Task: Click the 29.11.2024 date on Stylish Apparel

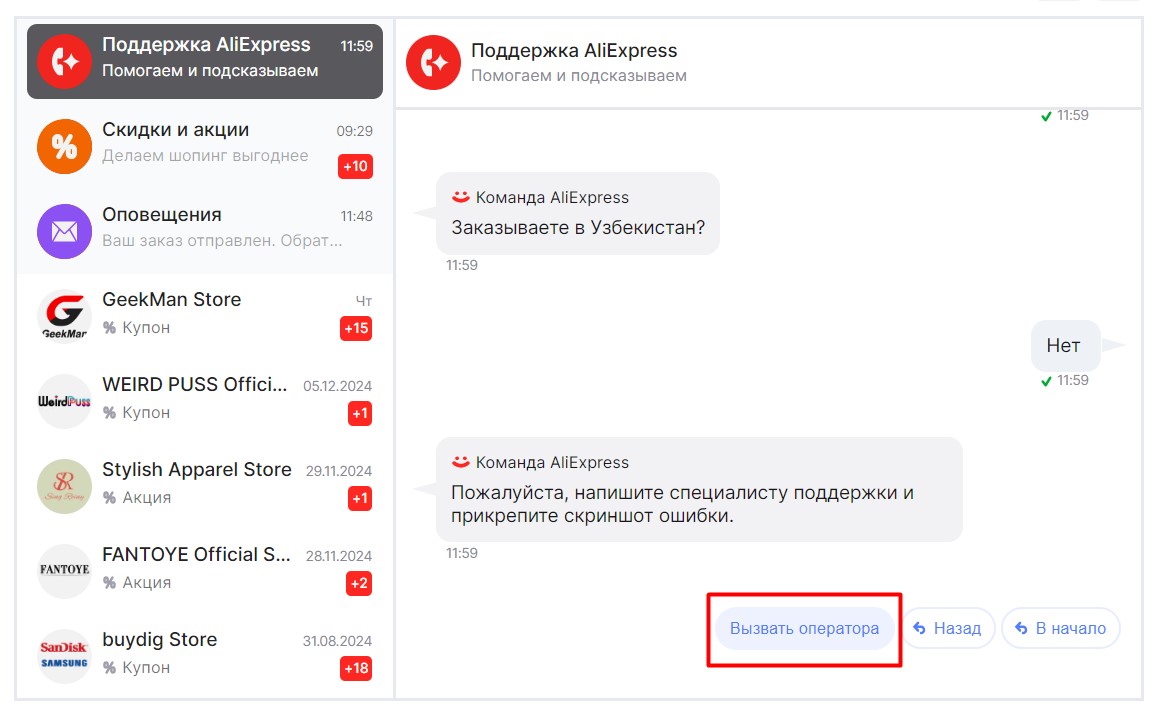Action: [339, 471]
